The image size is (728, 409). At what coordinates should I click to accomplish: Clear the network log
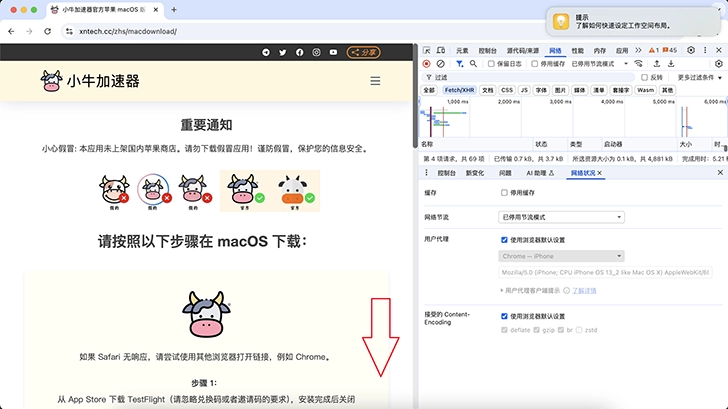tap(441, 64)
